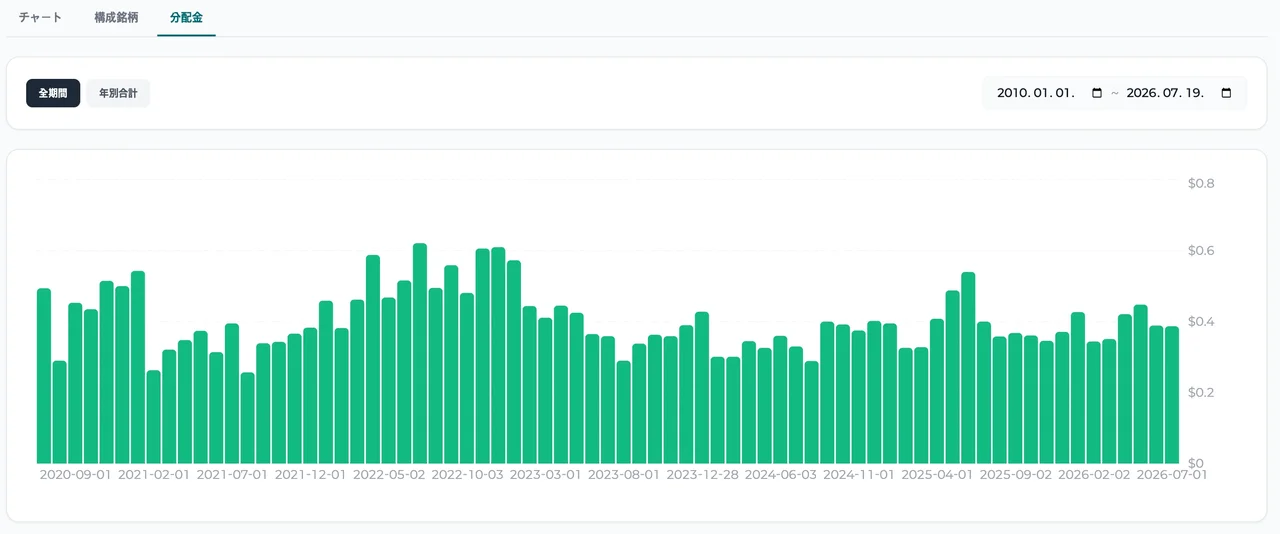The image size is (1280, 534).
Task: Open the start date calendar picker icon
Action: coord(1097,93)
